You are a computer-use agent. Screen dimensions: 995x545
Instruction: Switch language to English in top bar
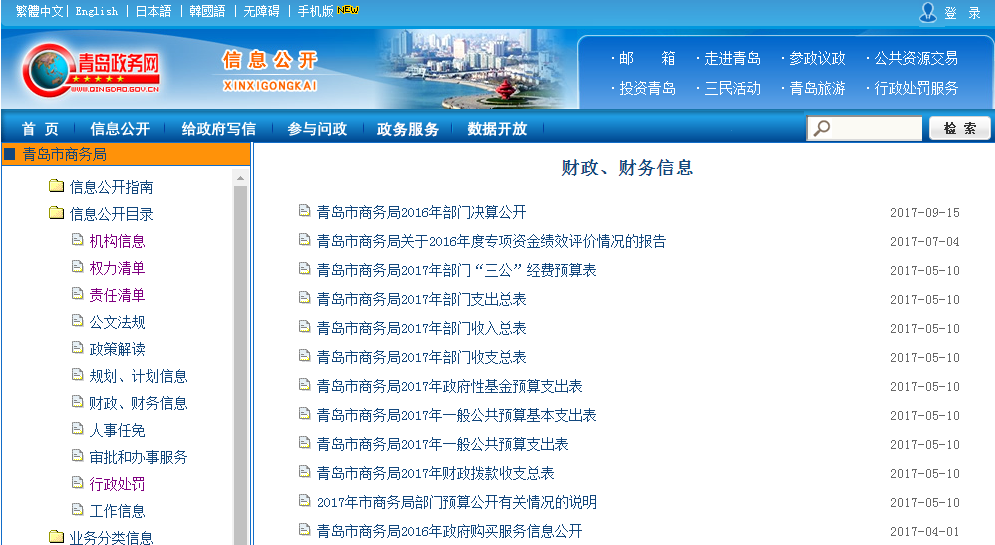pyautogui.click(x=96, y=11)
